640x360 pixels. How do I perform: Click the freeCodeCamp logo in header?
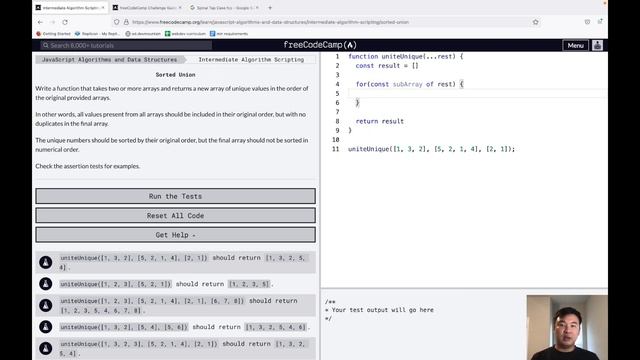click(320, 45)
